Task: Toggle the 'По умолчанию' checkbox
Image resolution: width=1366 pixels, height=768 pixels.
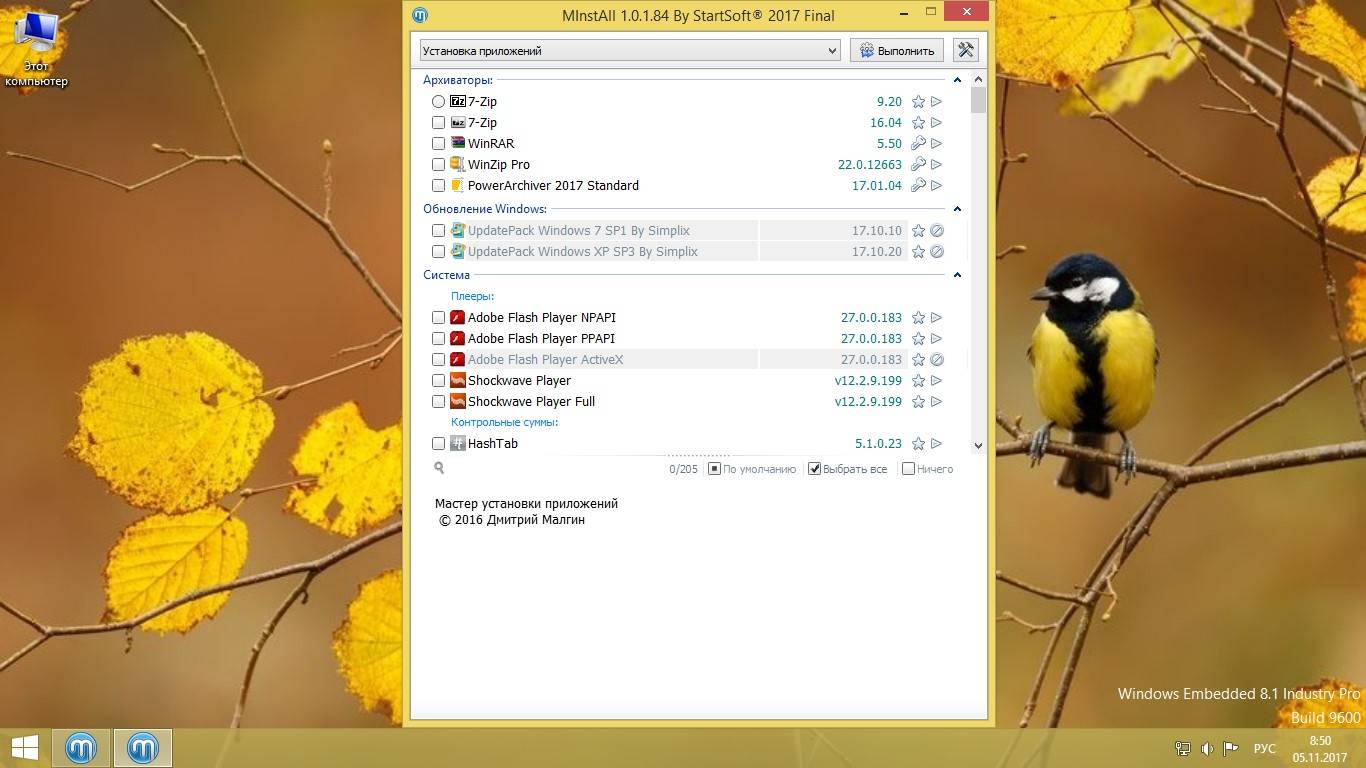Action: coord(714,469)
